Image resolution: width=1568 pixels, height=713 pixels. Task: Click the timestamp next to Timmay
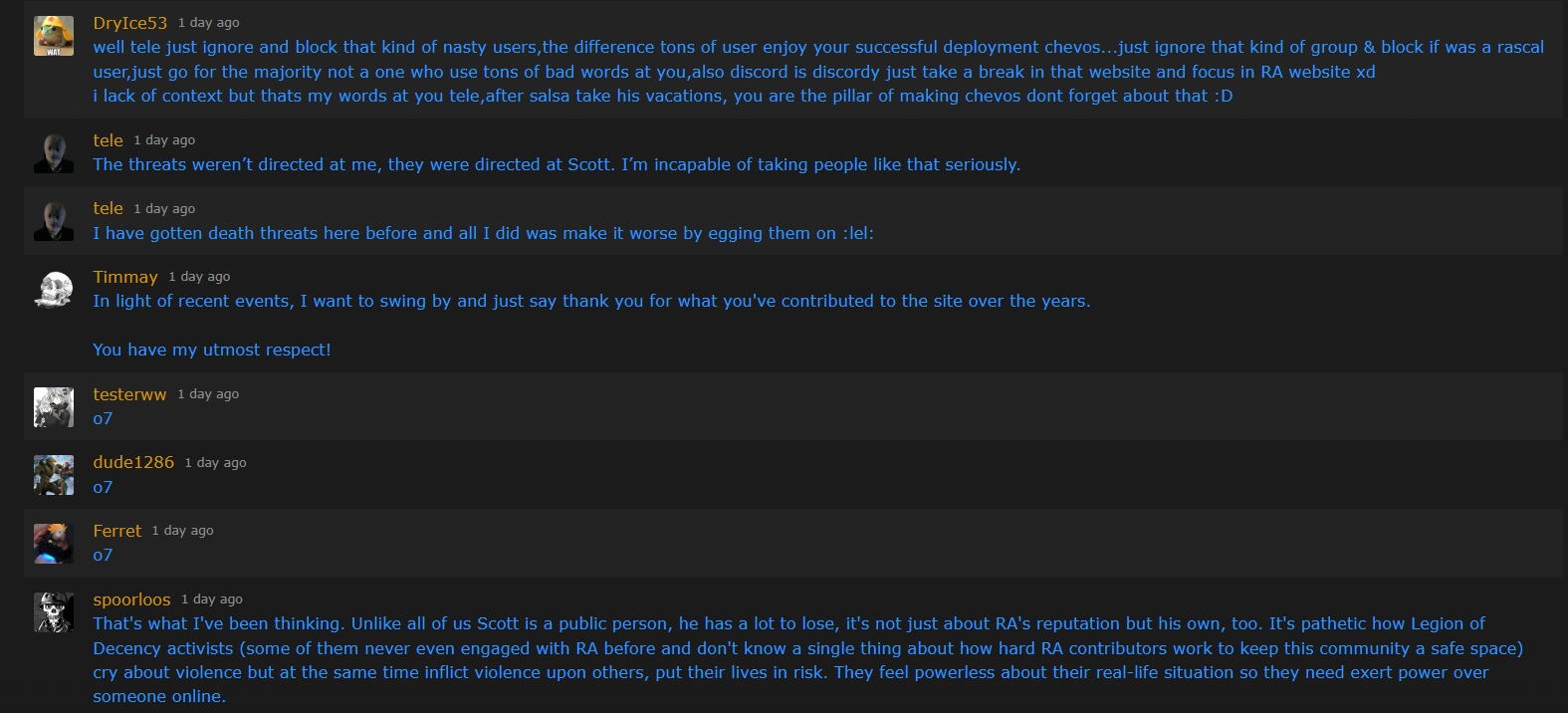199,277
